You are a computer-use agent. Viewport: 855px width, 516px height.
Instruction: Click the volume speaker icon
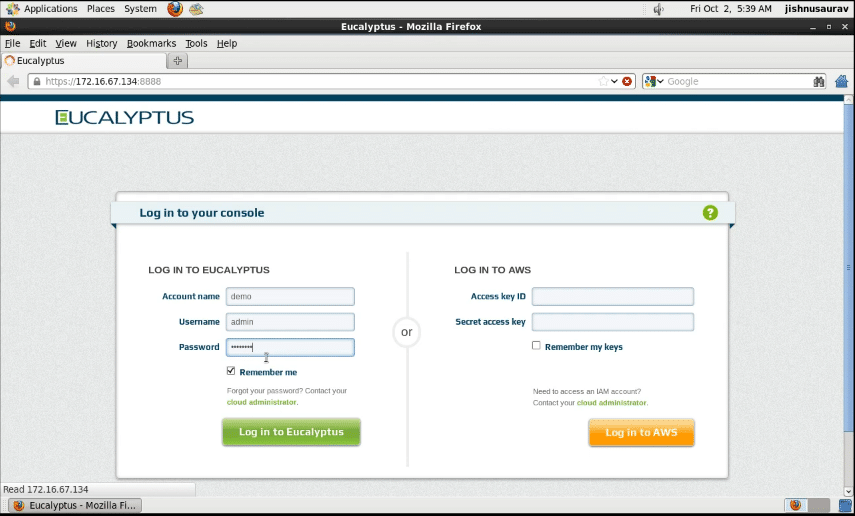659,9
